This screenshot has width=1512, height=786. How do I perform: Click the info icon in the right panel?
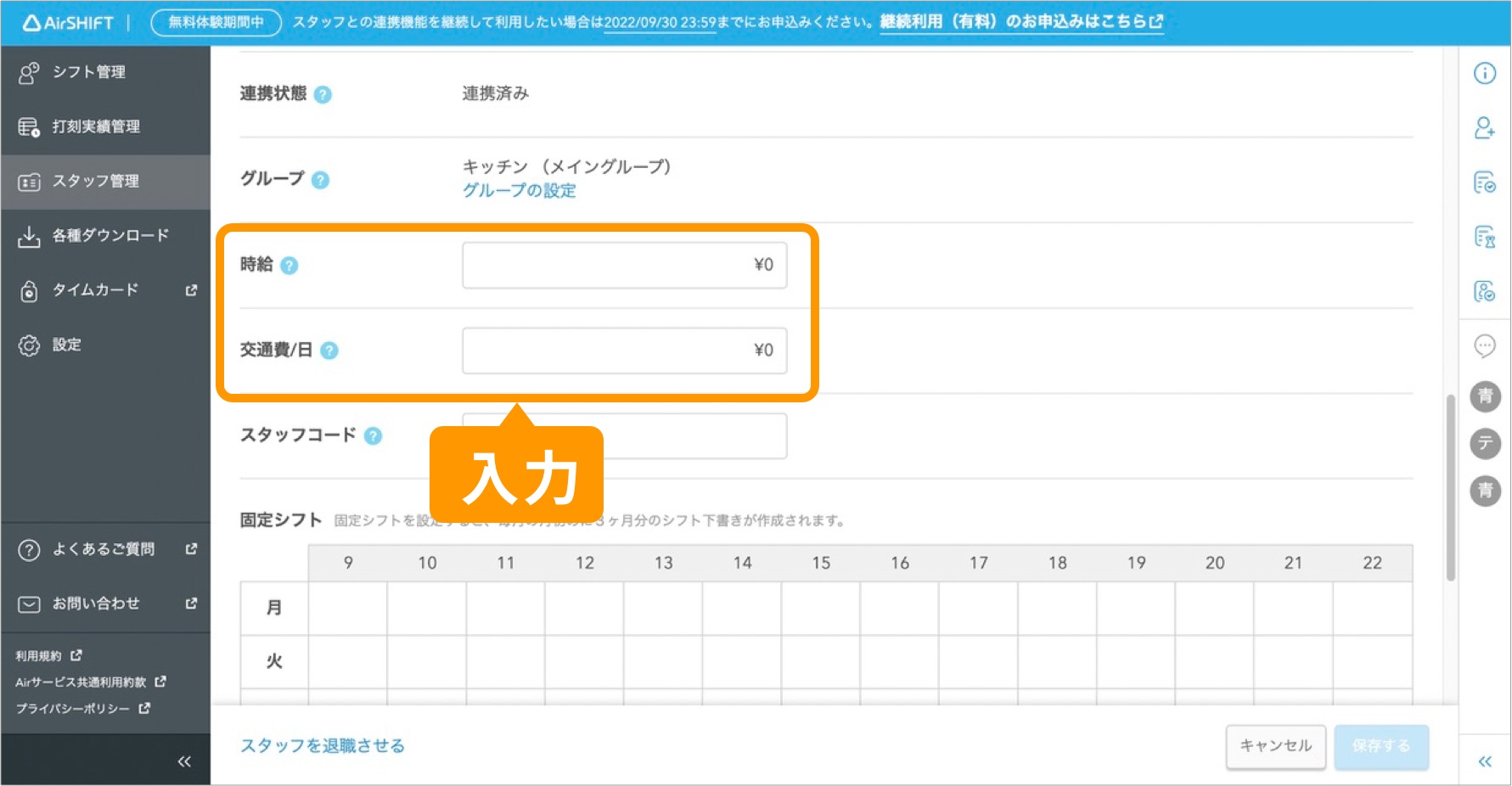click(1484, 74)
